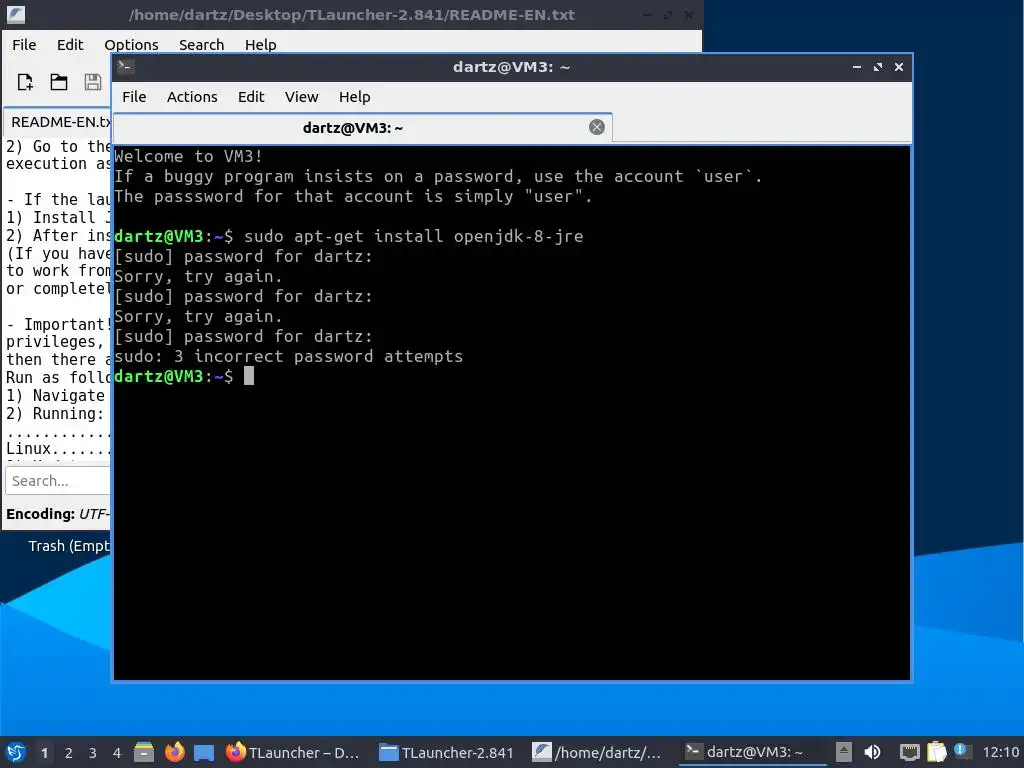Click the Trash desktop label
Image resolution: width=1024 pixels, height=768 pixels.
point(69,546)
